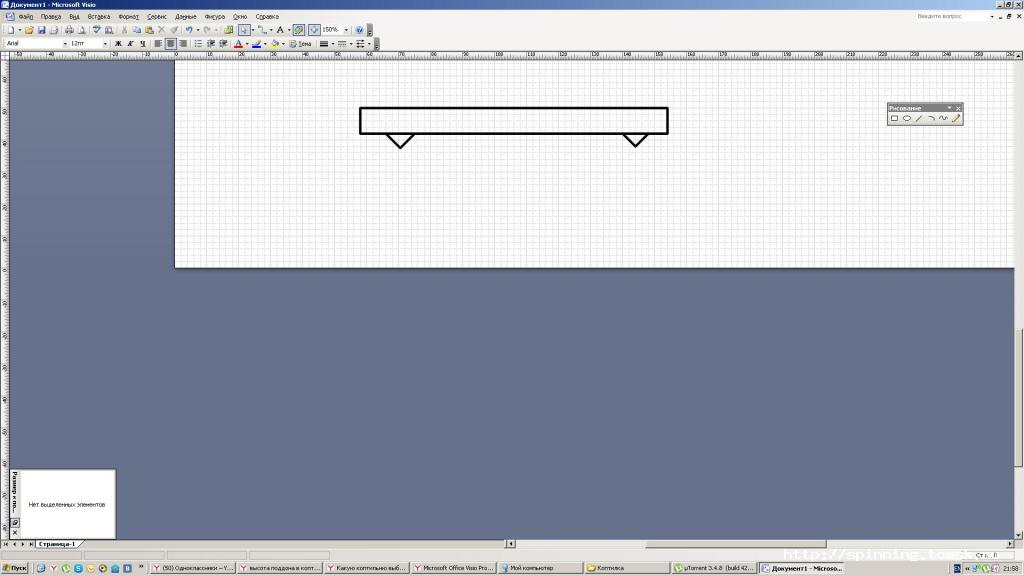This screenshot has height=576, width=1024.
Task: Toggle italic formatting (К)
Action: coord(130,44)
